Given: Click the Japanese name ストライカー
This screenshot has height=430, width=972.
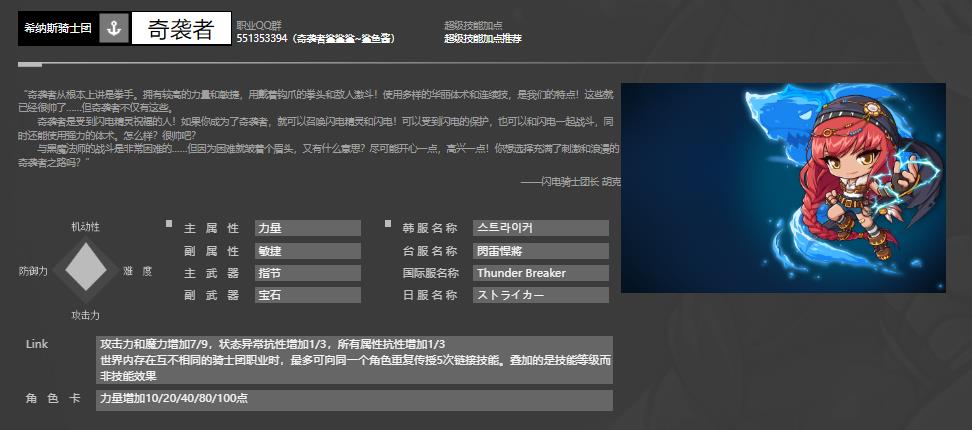Looking at the screenshot, I should (541, 295).
